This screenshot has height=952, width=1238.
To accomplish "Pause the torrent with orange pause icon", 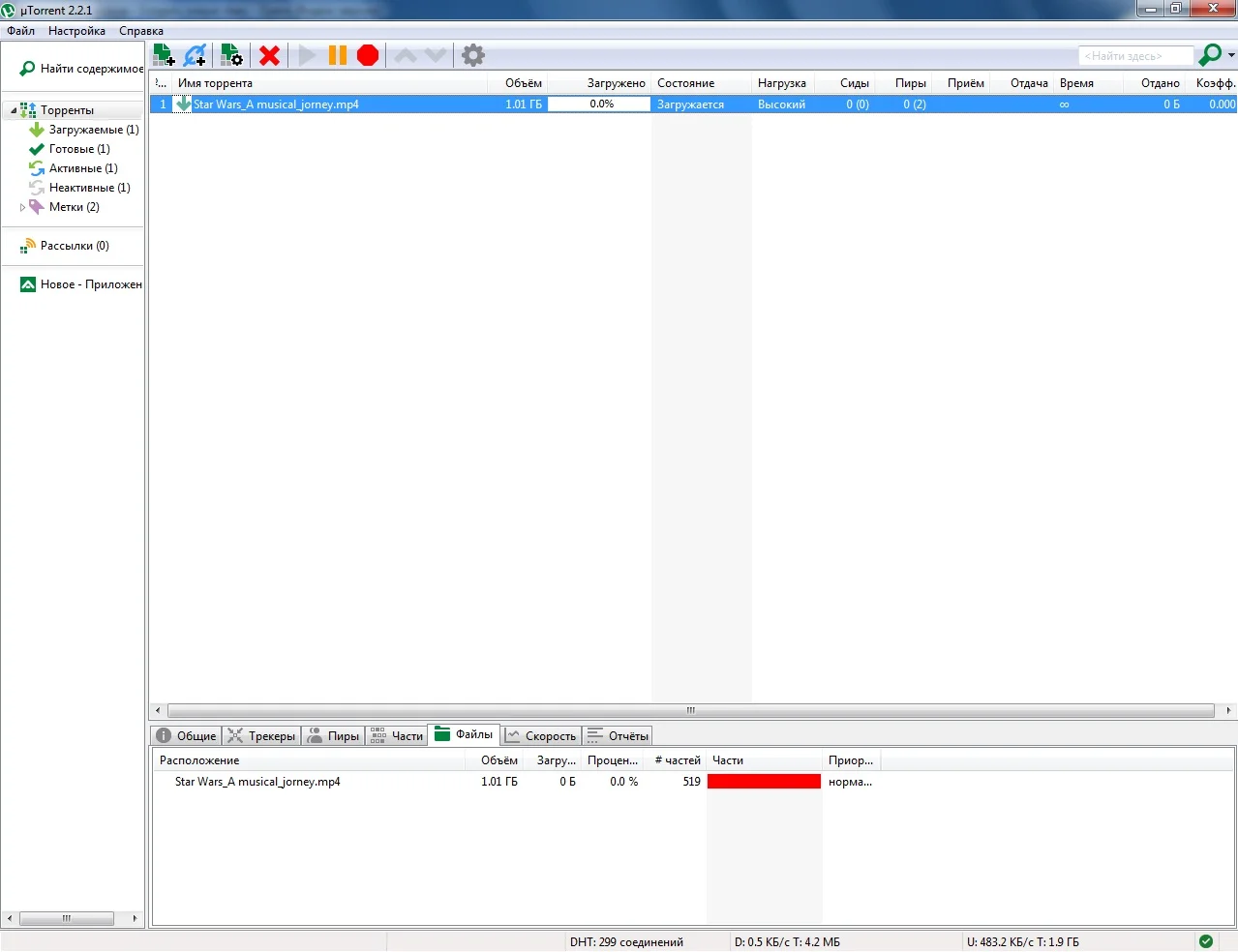I will click(337, 55).
